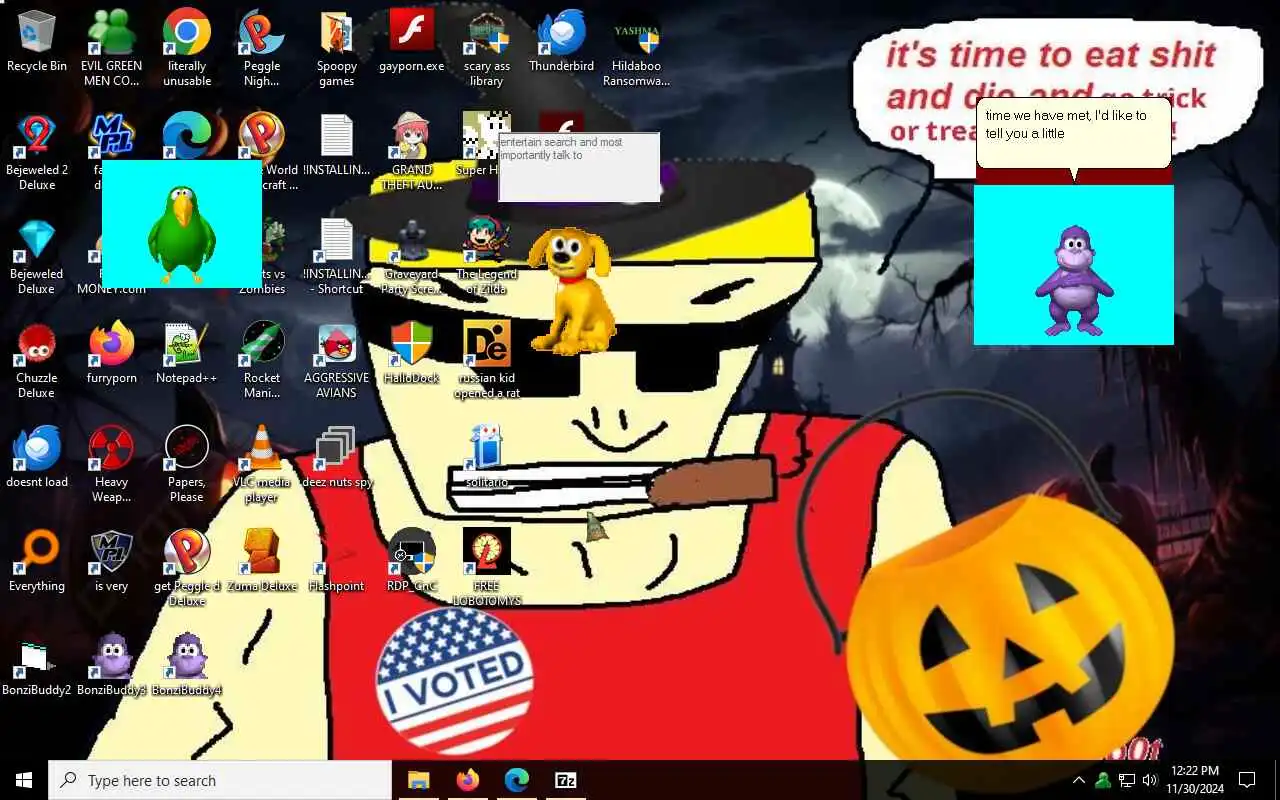Click the green parrot desktop agent
Image resolution: width=1280 pixels, height=800 pixels.
coord(182,233)
